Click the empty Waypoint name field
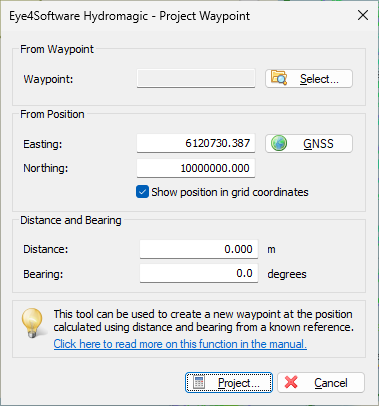Image resolution: width=379 pixels, height=406 pixels. coord(196,79)
